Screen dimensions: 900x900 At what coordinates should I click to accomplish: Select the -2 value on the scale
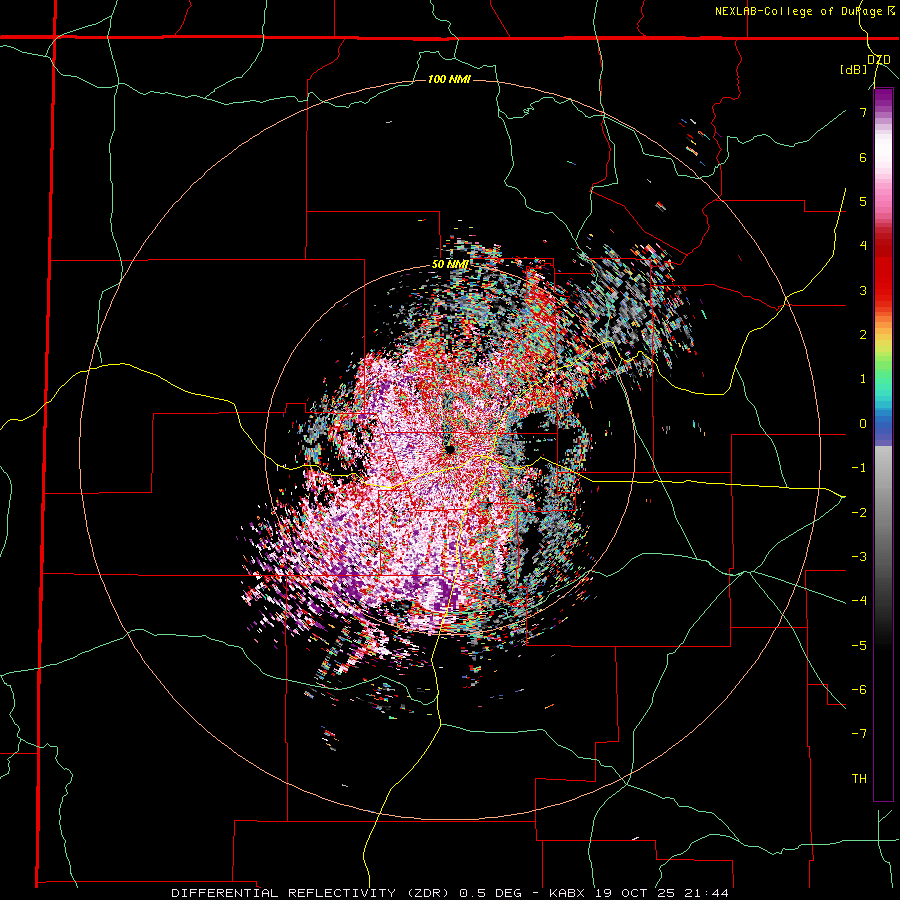click(x=859, y=513)
